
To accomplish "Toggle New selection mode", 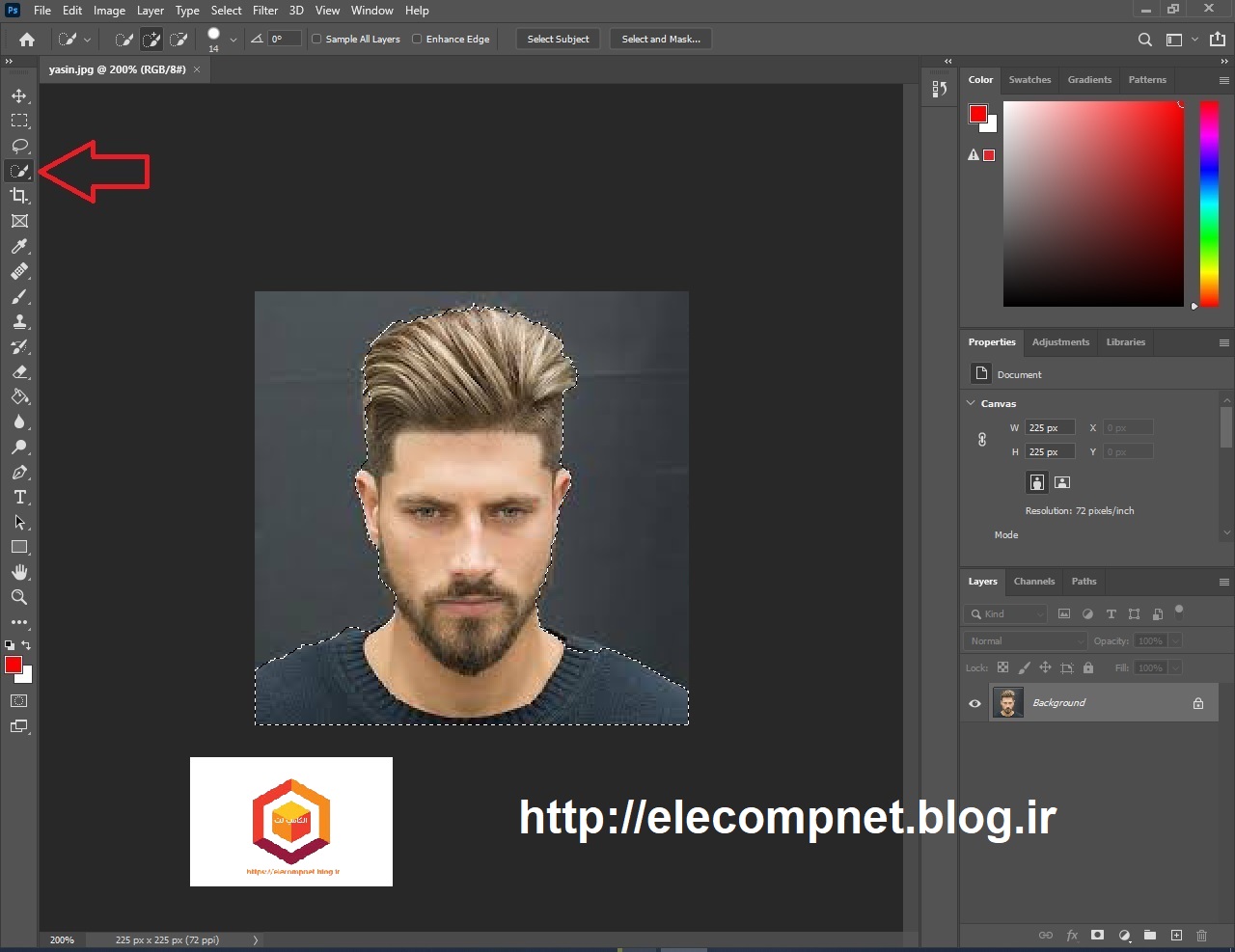I will 124,40.
